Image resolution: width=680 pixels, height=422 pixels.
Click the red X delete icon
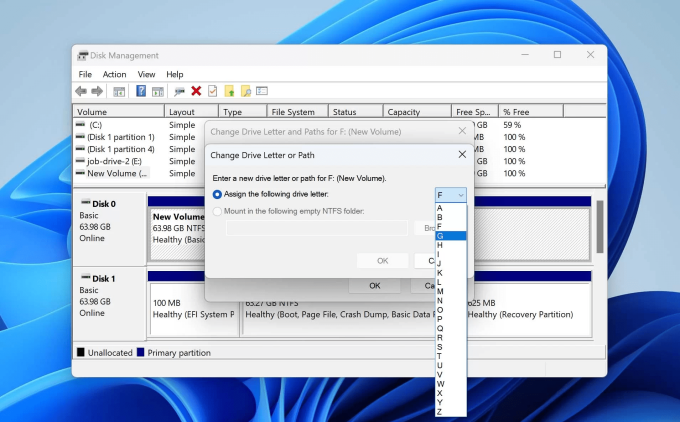(196, 91)
